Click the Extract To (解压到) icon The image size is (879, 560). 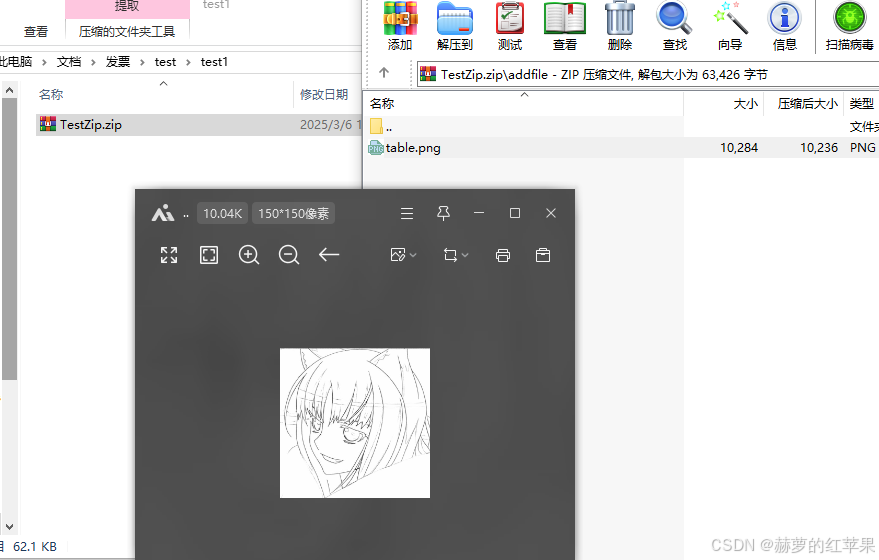[x=455, y=26]
